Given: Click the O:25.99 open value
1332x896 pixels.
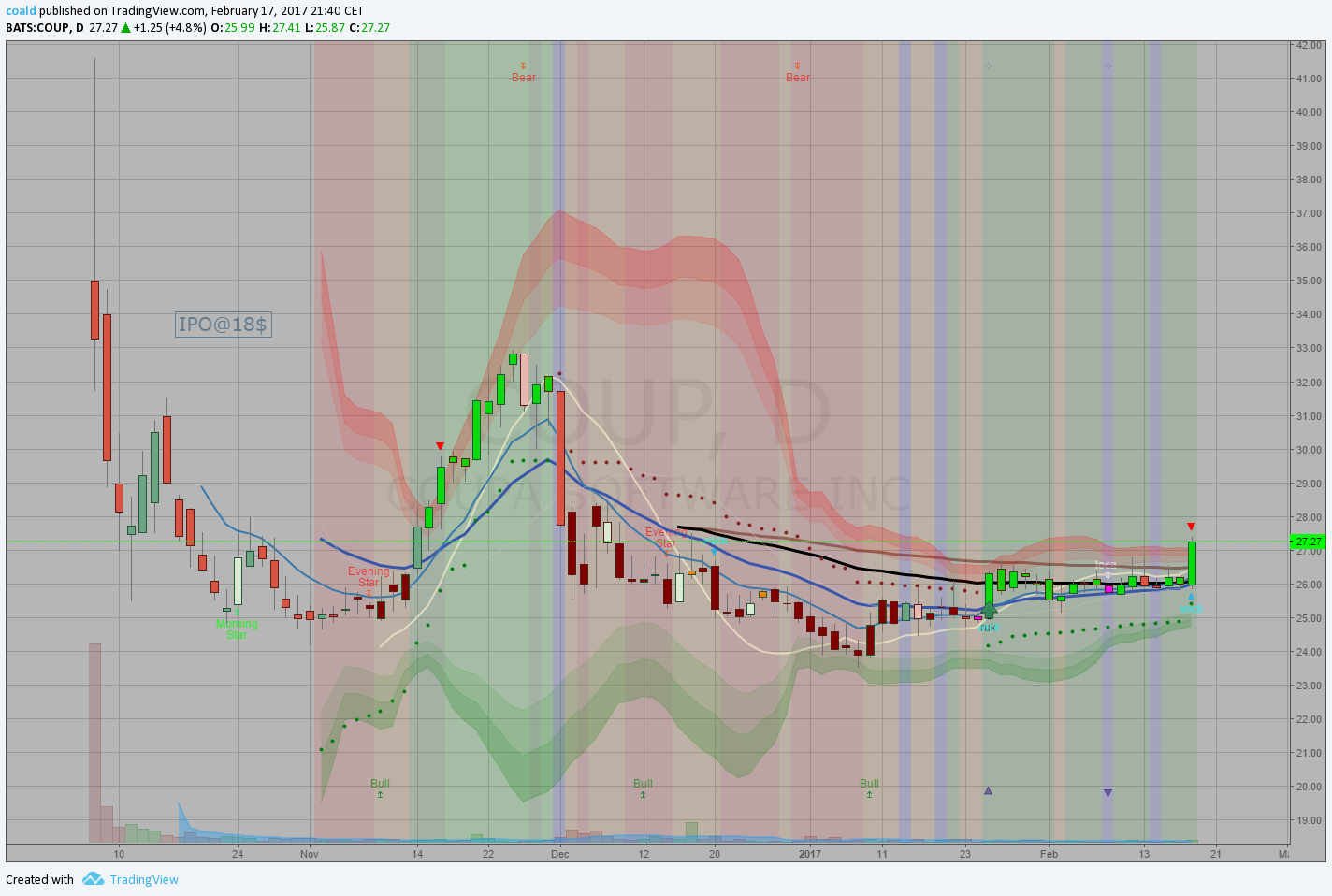Looking at the screenshot, I should [x=233, y=28].
